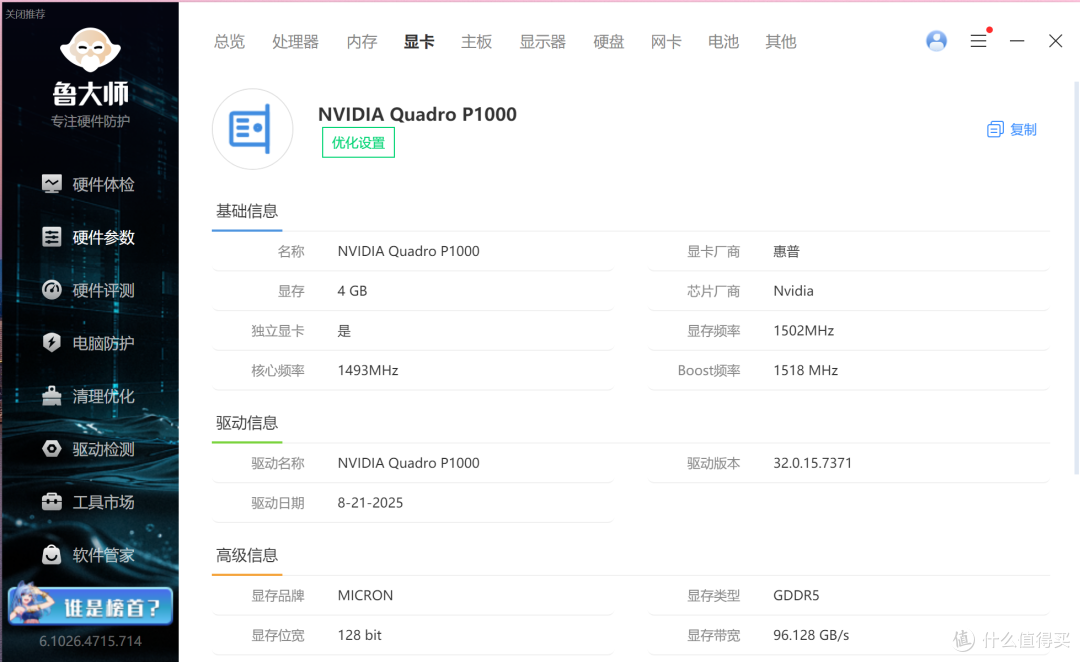Switch to the 总览 tab
Viewport: 1080px width, 662px height.
click(x=229, y=42)
